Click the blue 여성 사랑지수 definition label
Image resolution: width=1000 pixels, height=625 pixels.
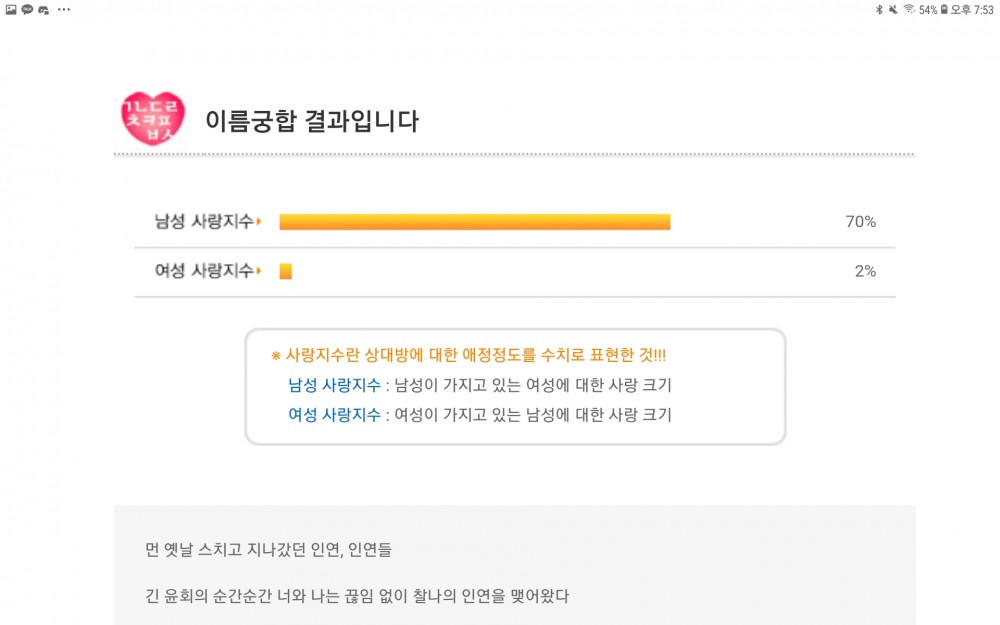pos(334,415)
